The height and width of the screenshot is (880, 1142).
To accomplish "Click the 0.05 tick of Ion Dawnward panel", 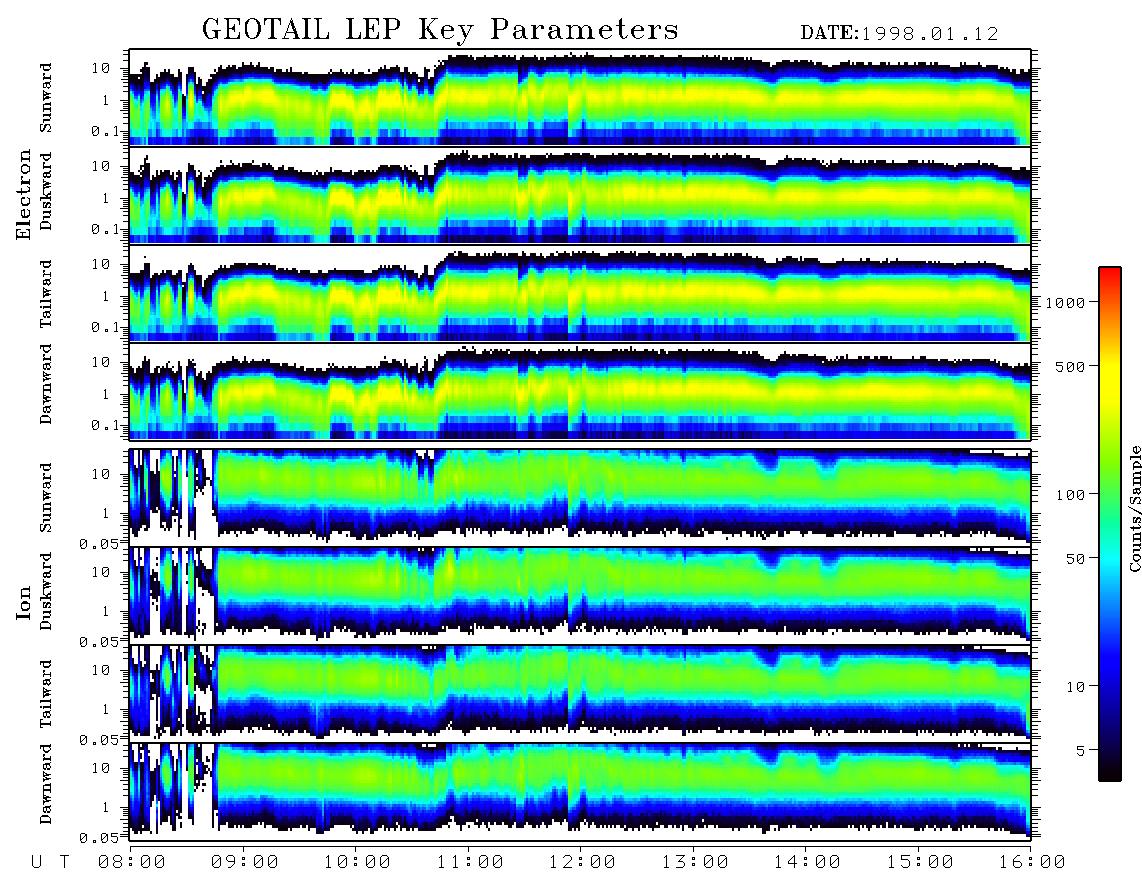I will [98, 838].
